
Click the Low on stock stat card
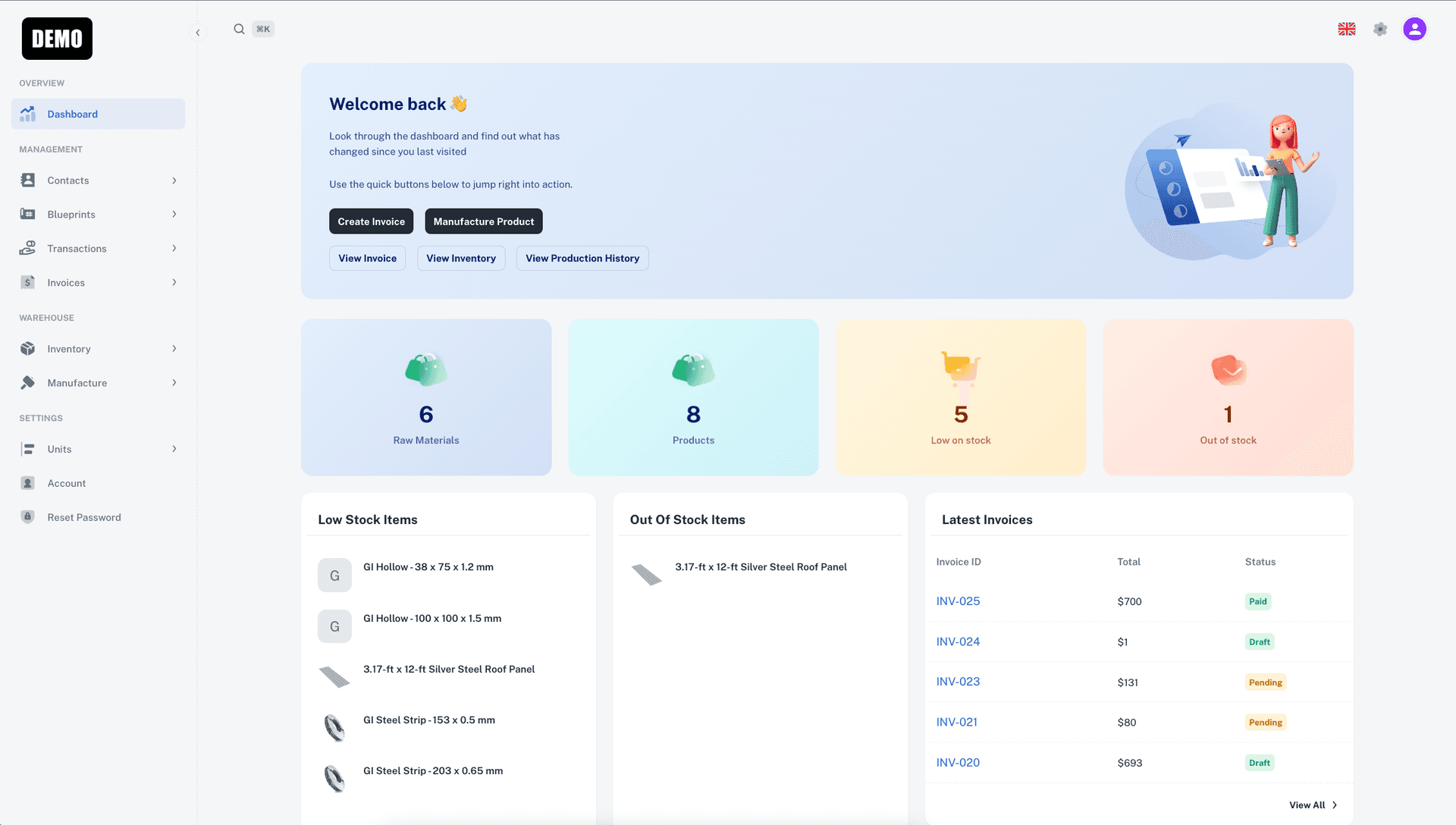tap(960, 397)
